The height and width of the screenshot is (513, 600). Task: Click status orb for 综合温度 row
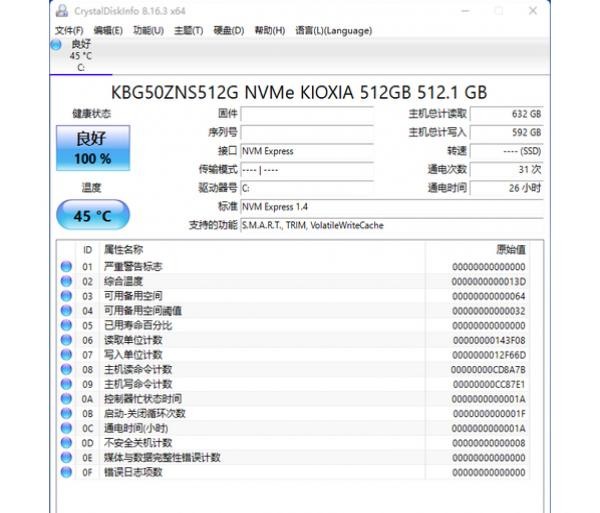pyautogui.click(x=67, y=282)
